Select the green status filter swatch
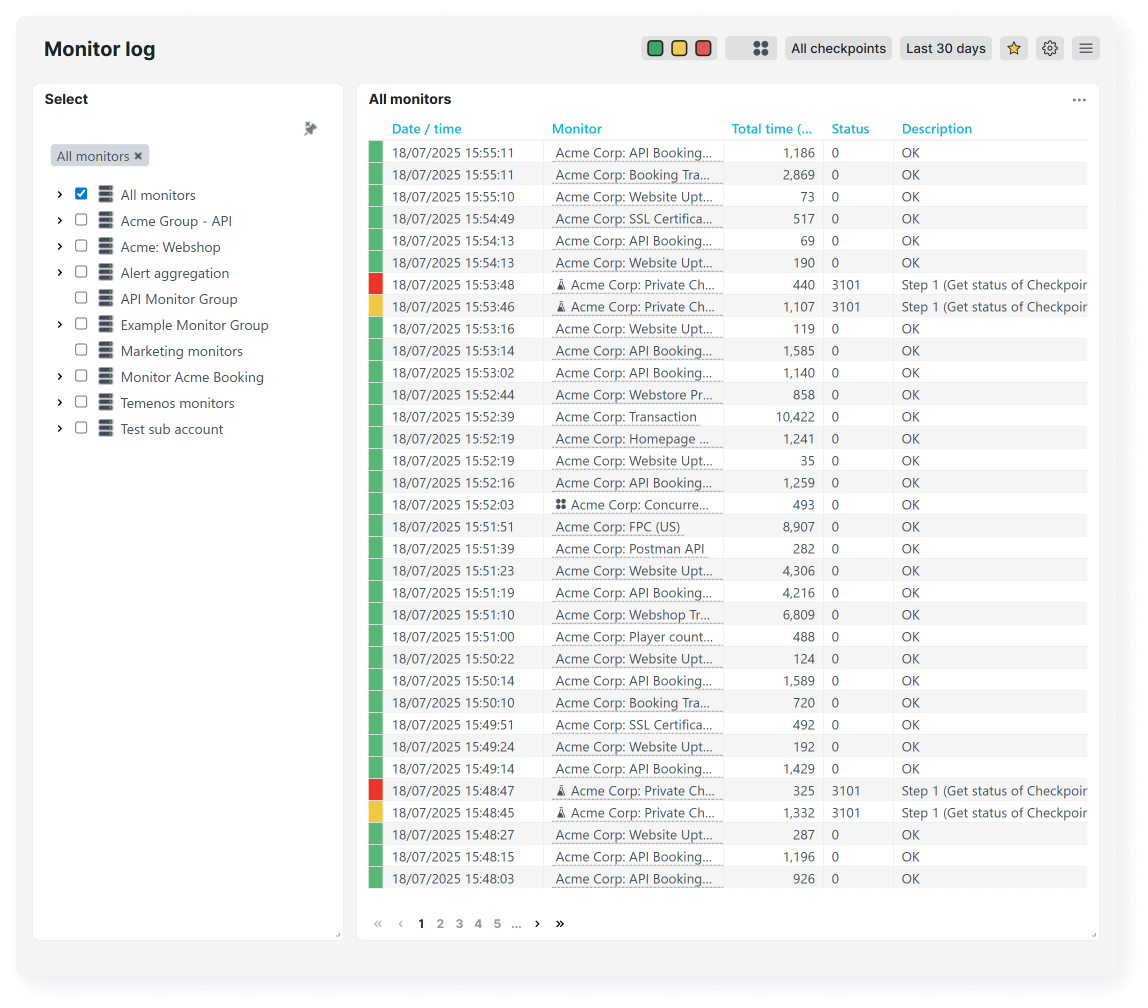The image size is (1148, 1008). coord(655,47)
